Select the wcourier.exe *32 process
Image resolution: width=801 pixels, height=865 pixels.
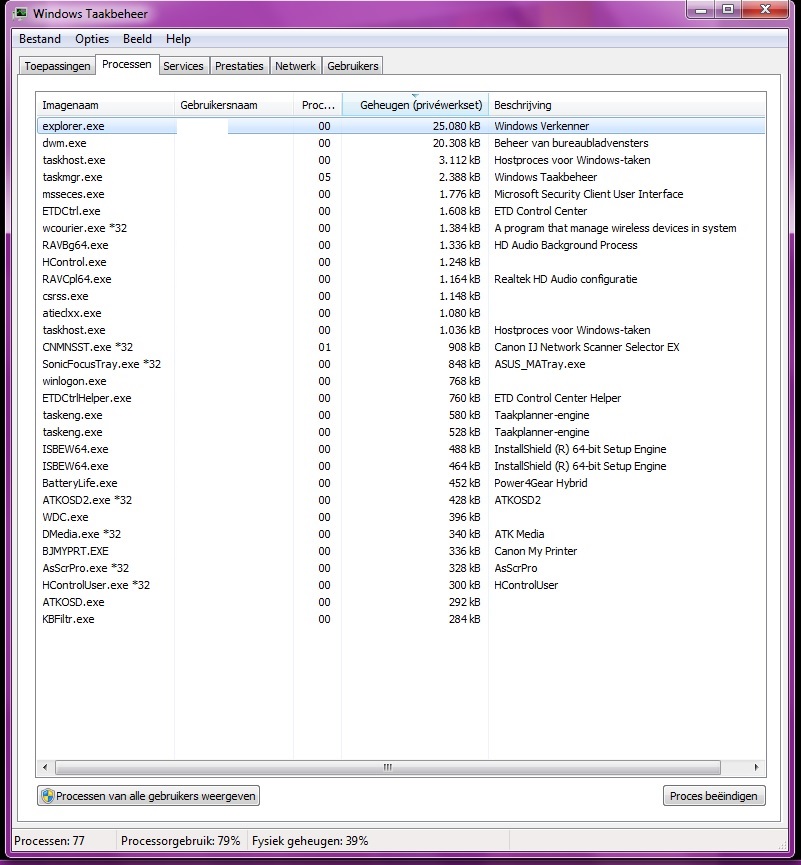pos(401,228)
